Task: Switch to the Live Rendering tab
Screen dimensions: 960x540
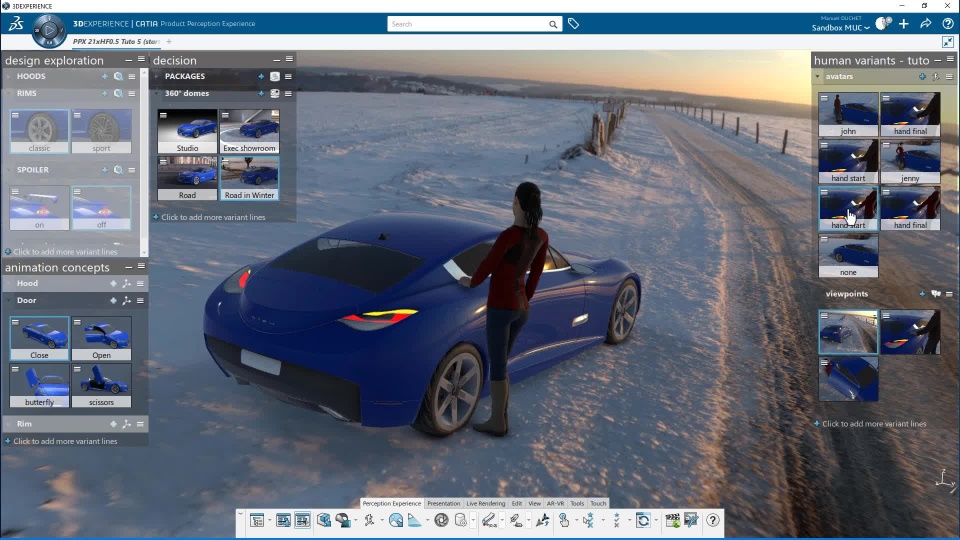Action: click(486, 503)
